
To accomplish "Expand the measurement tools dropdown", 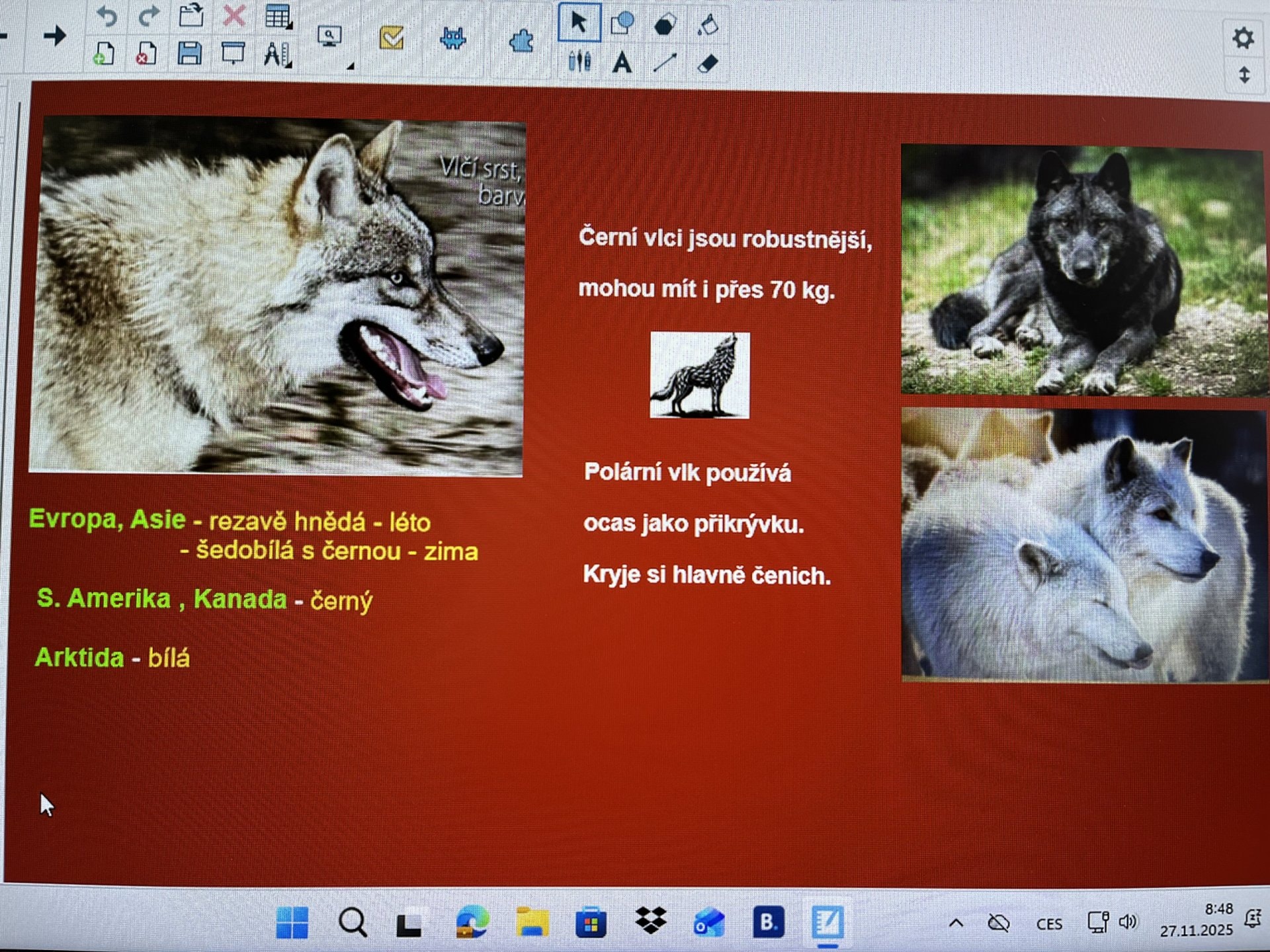I will click(x=277, y=55).
